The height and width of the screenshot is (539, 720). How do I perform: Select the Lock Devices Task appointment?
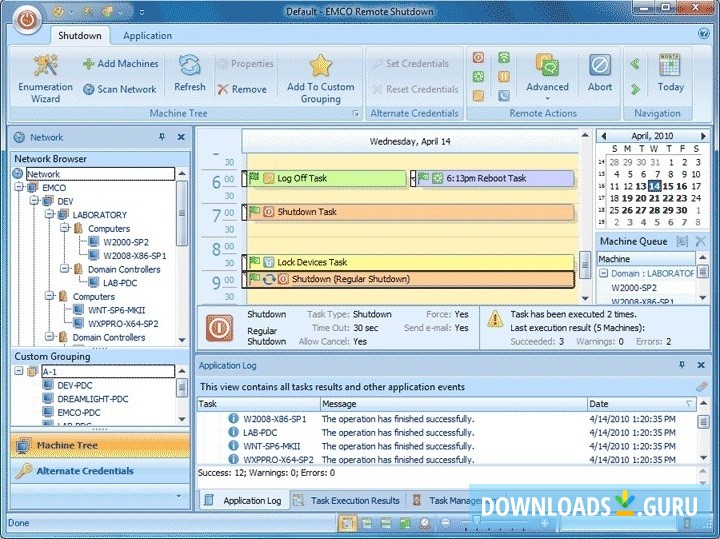tap(408, 262)
